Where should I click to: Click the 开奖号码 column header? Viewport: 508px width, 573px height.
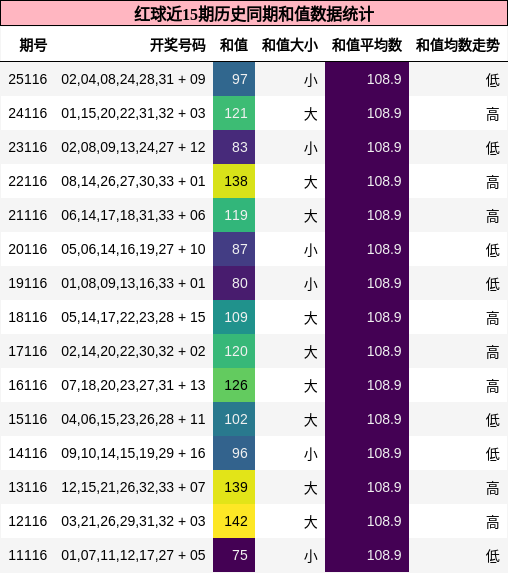pos(178,45)
